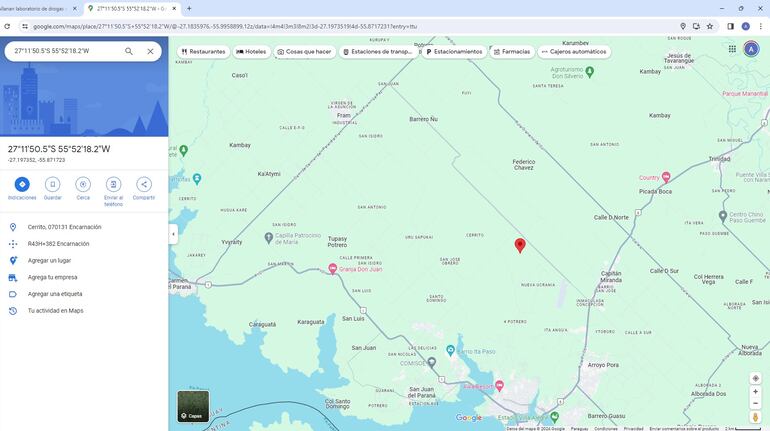
Task: Center map on my location
Action: [755, 378]
